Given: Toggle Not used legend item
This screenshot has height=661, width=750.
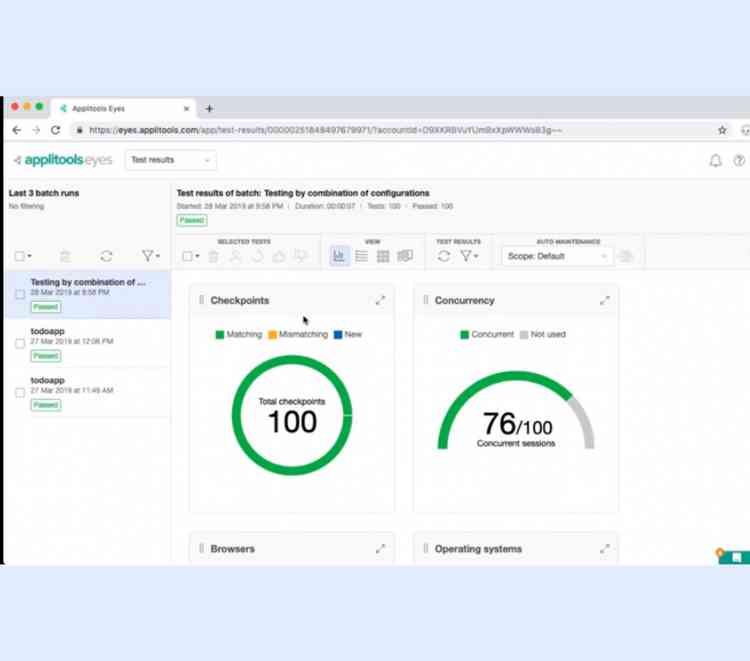Looking at the screenshot, I should pyautogui.click(x=542, y=334).
